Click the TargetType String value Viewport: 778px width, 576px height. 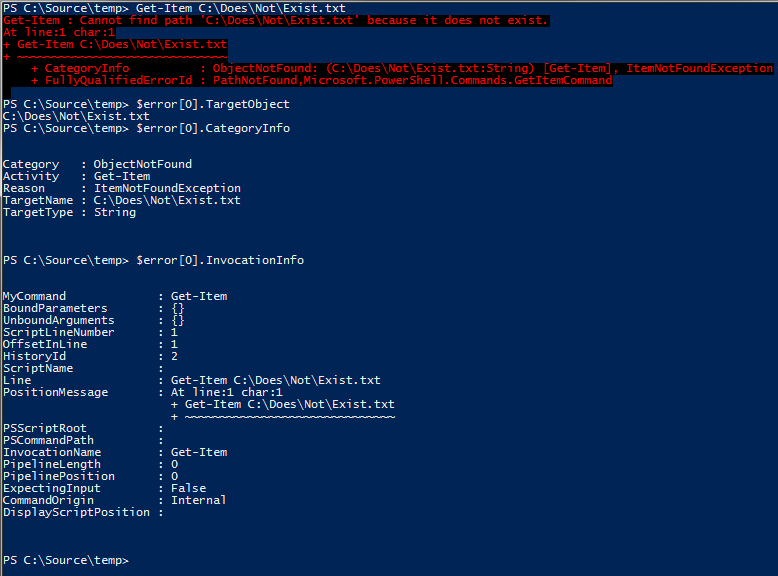[x=115, y=212]
